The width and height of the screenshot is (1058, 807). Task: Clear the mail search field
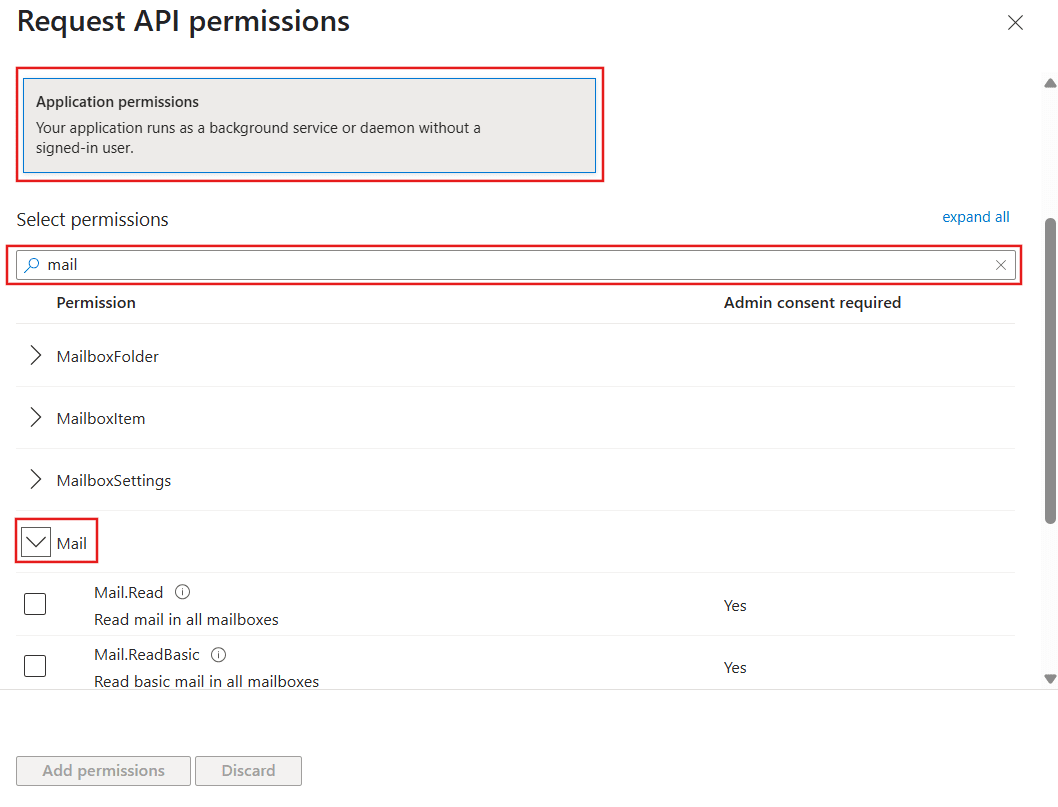pyautogui.click(x=1001, y=265)
